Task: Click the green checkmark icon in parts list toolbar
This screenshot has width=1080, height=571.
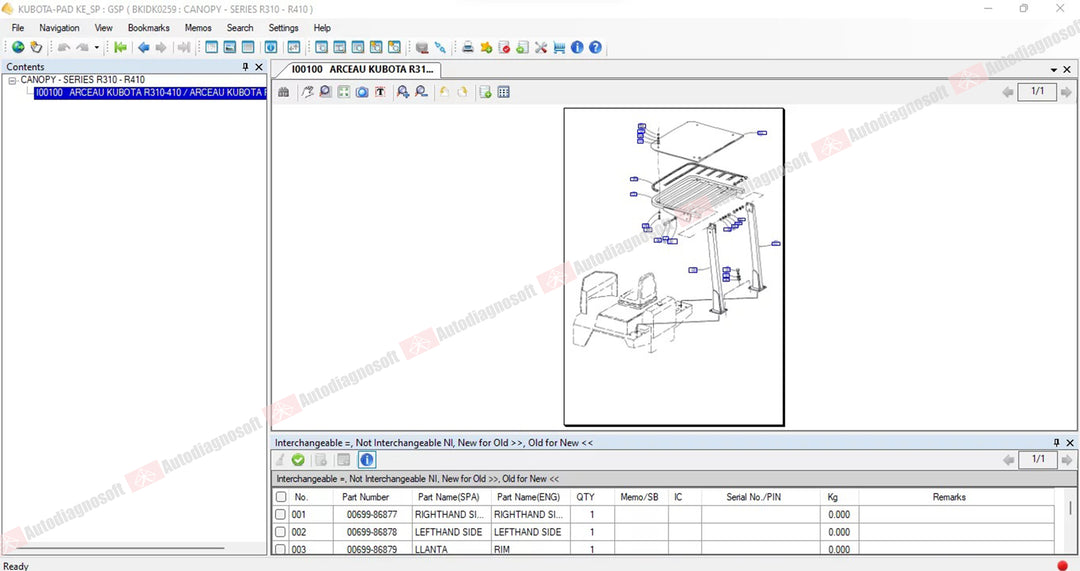Action: tap(298, 459)
